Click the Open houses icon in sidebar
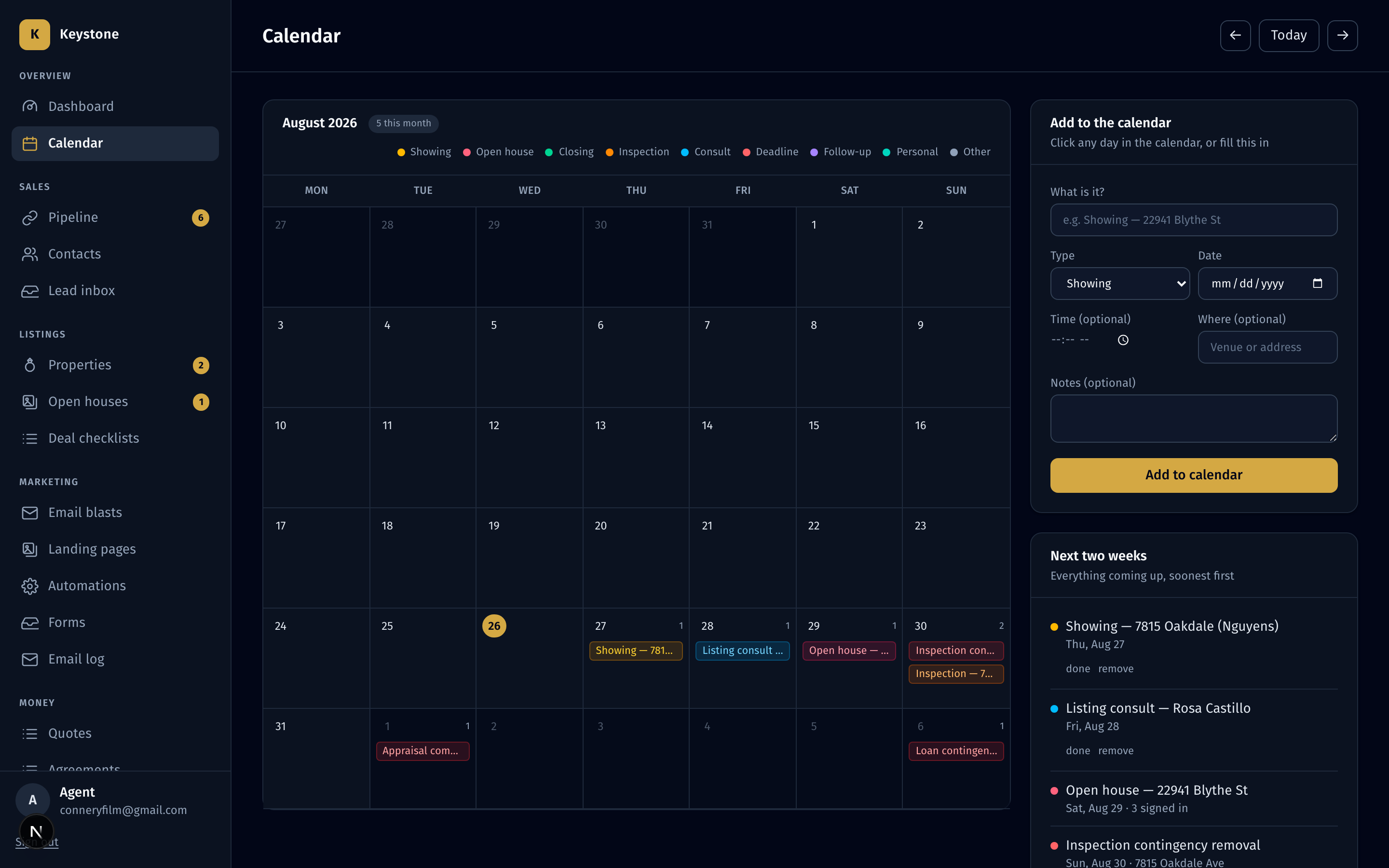This screenshot has width=1389, height=868. (x=30, y=402)
